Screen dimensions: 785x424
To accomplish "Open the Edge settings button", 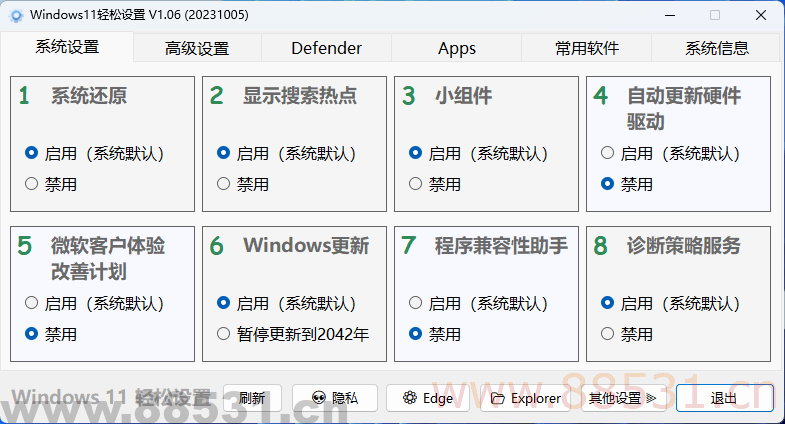I will (428, 398).
